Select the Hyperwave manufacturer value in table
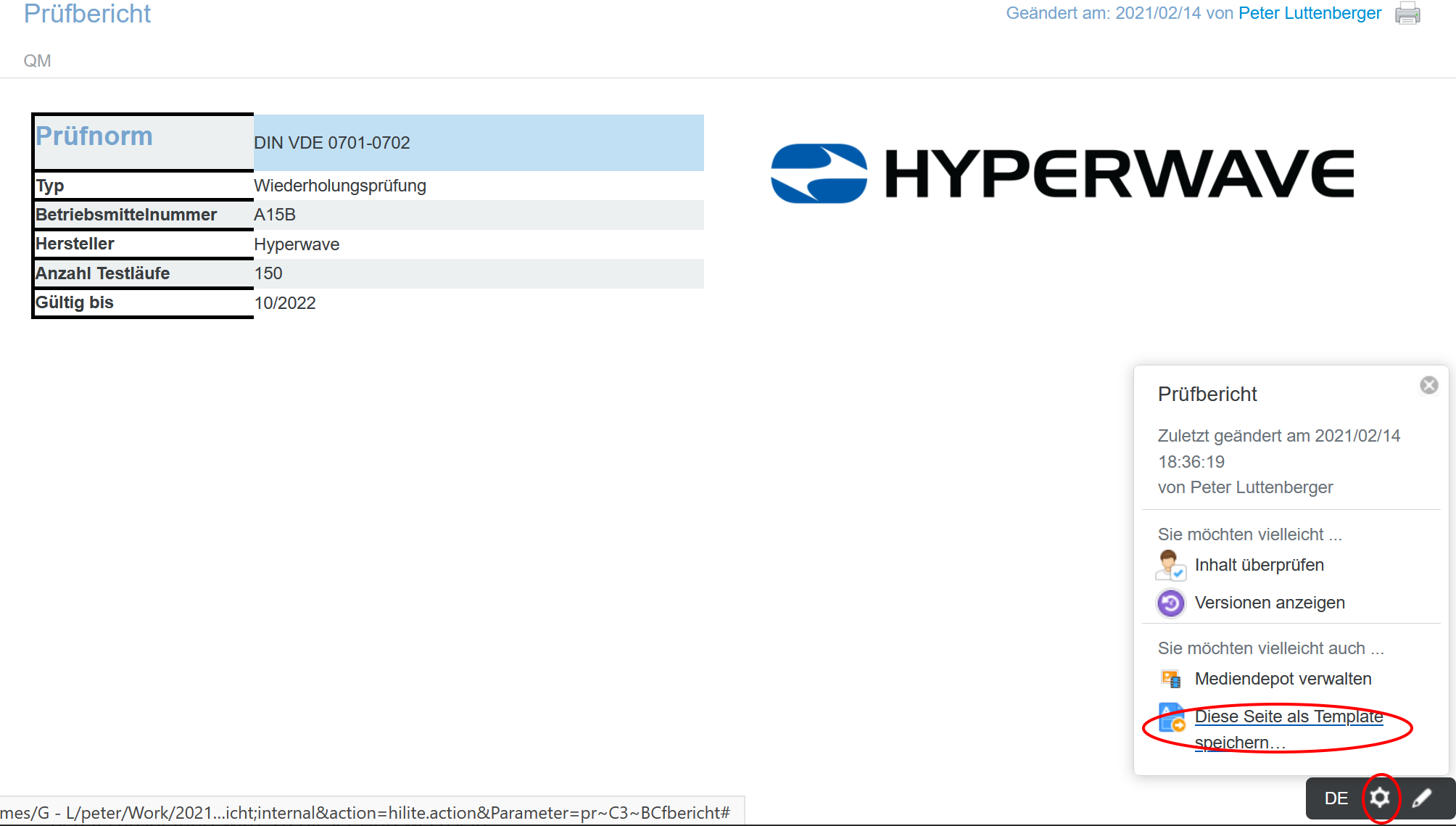Image resolution: width=1456 pixels, height=826 pixels. click(297, 244)
